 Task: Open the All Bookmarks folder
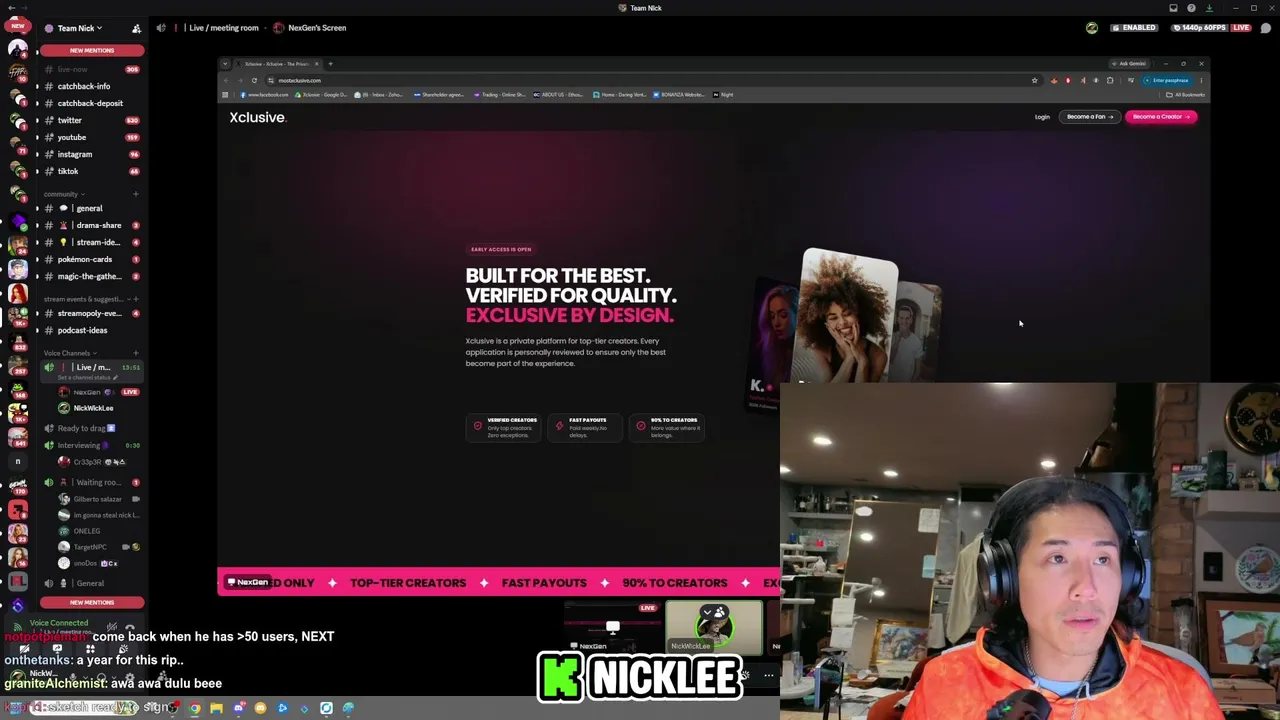pos(1187,95)
